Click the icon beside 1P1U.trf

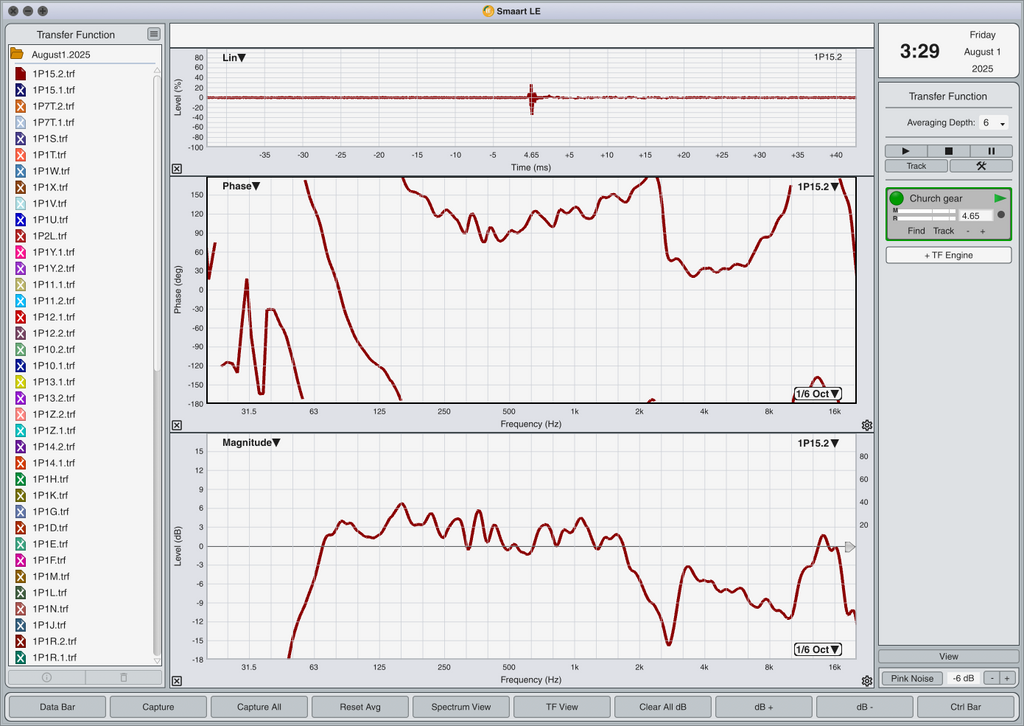(x=20, y=219)
